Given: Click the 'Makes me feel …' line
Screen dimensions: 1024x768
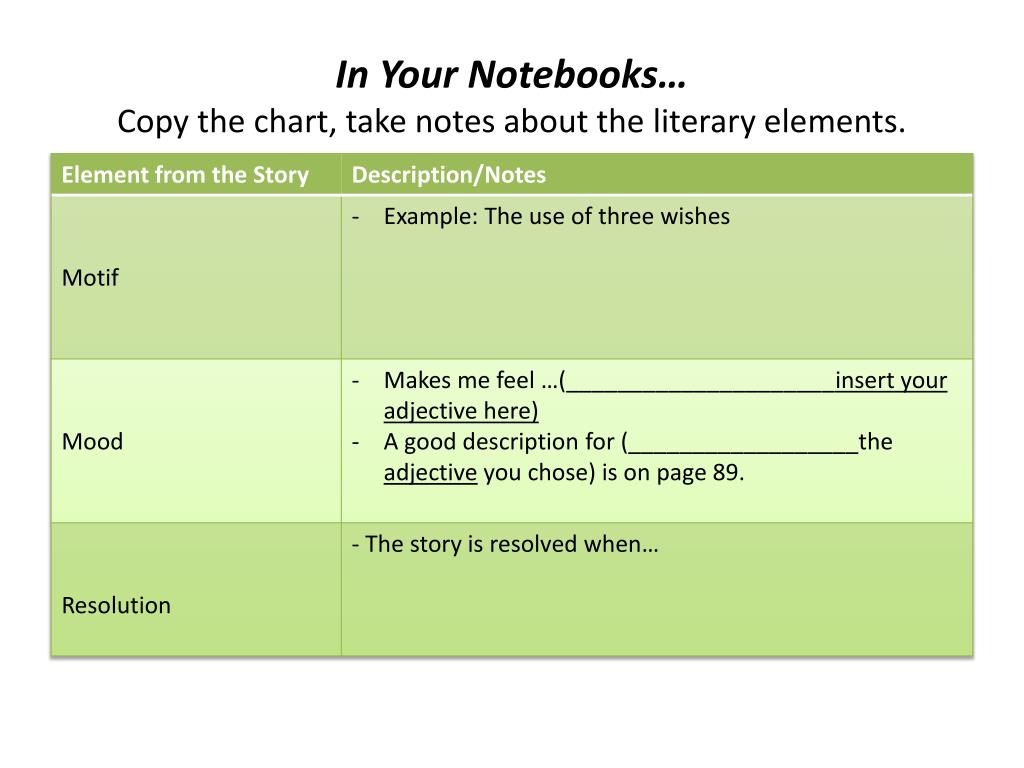Looking at the screenshot, I should coord(665,380).
